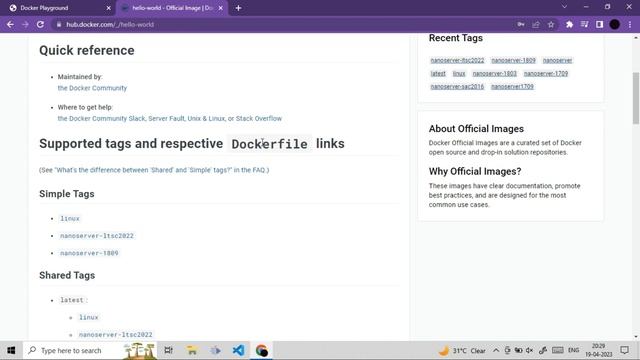
Task: Click the volume muted icon in tray
Action: tap(529, 351)
